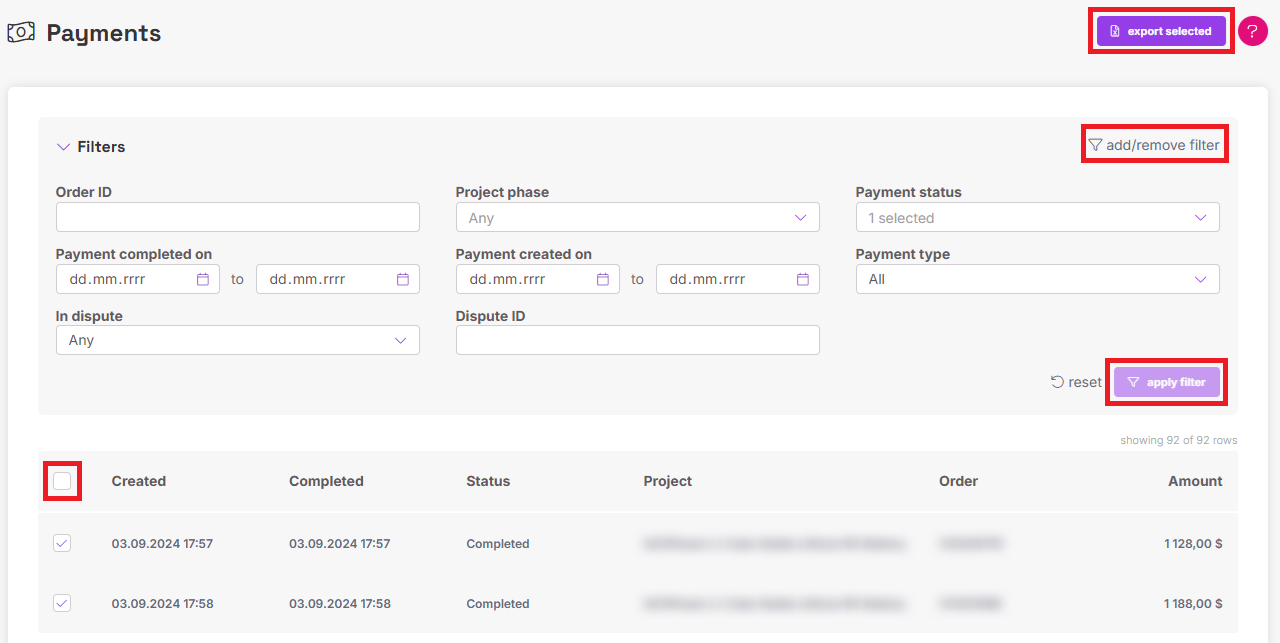Click the pink help question mark icon
Image resolution: width=1280 pixels, height=643 pixels.
[1252, 32]
